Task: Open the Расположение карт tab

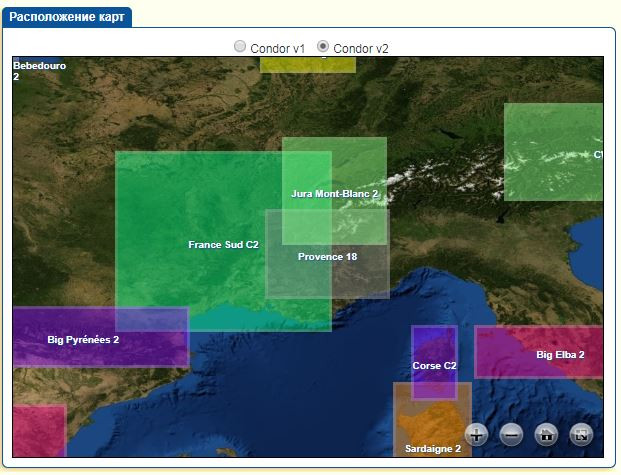Action: [x=67, y=17]
